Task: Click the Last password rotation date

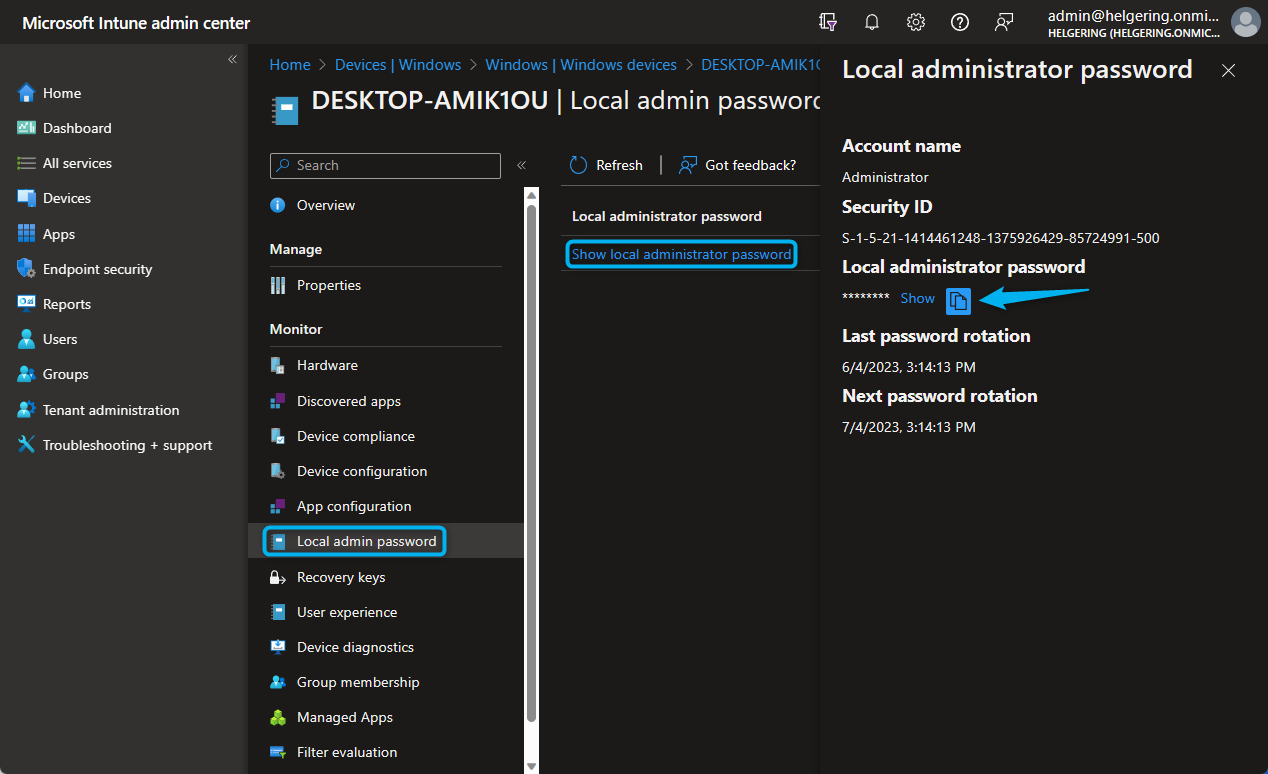Action: (x=909, y=367)
